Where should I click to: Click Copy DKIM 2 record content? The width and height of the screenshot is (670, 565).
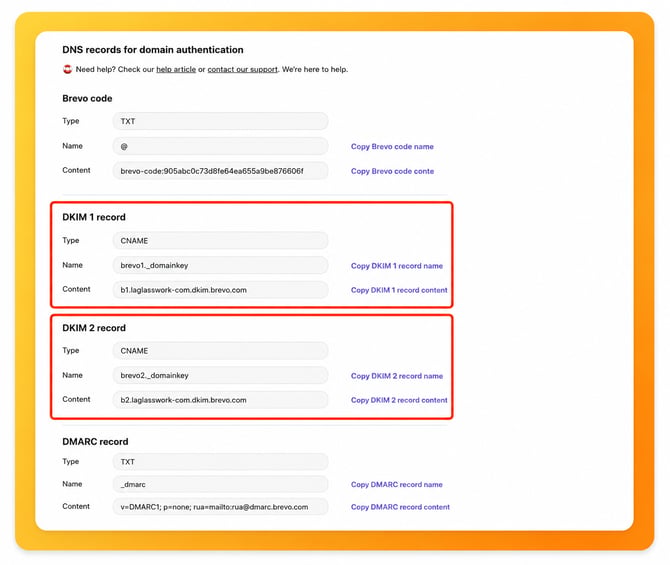(x=399, y=400)
